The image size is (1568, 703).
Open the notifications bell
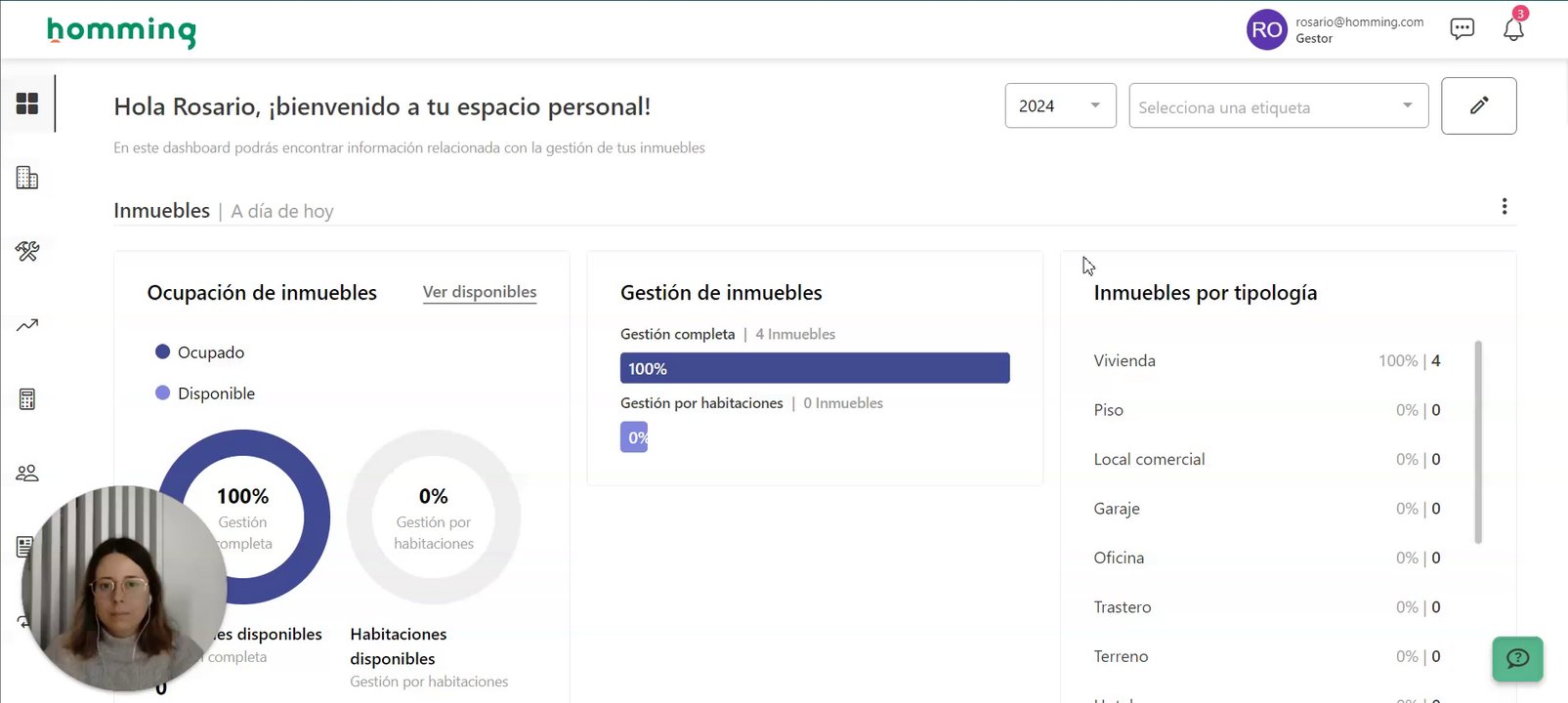1513,29
